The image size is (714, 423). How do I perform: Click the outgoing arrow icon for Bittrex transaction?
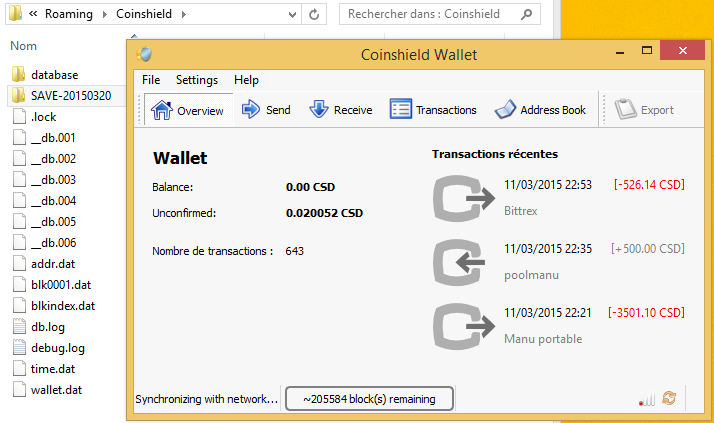point(464,198)
